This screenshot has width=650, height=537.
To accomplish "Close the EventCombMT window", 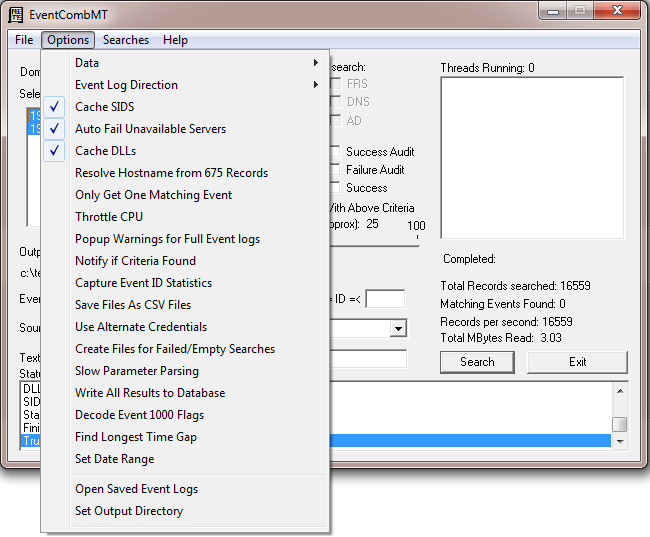I will coord(617,10).
